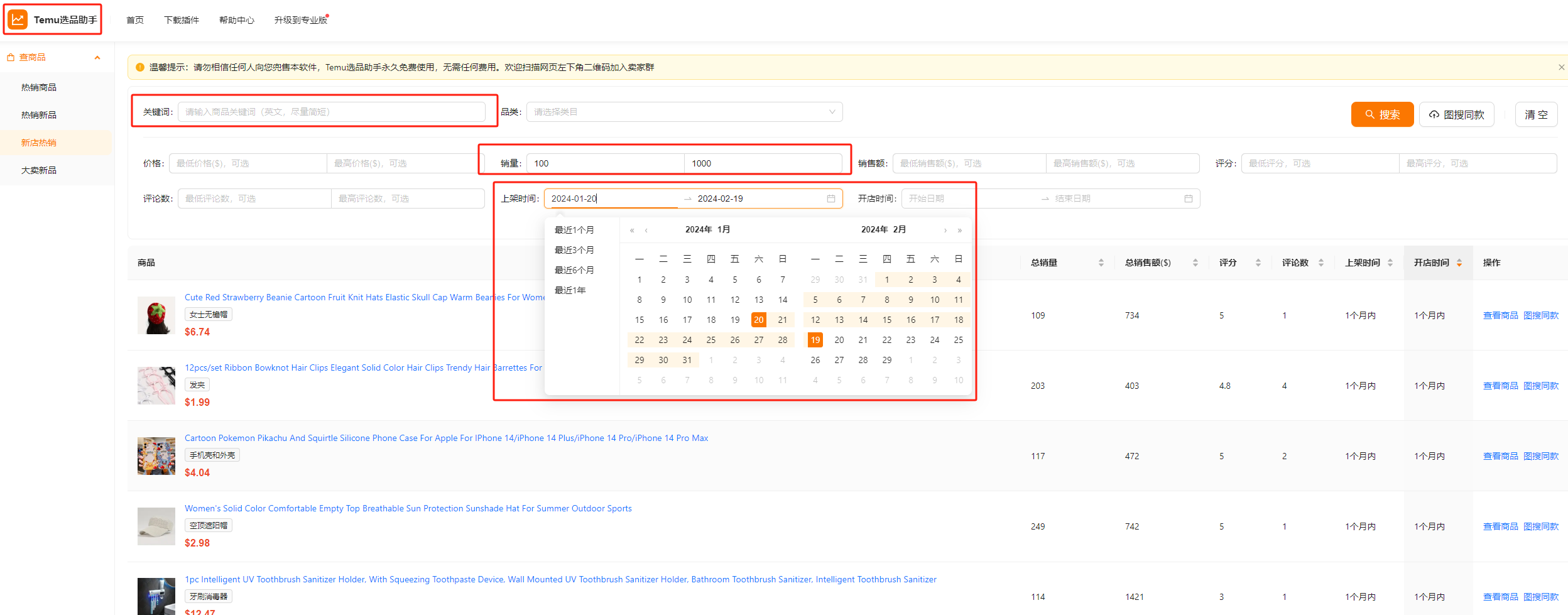Select 热销商品 in the sidebar

39,87
